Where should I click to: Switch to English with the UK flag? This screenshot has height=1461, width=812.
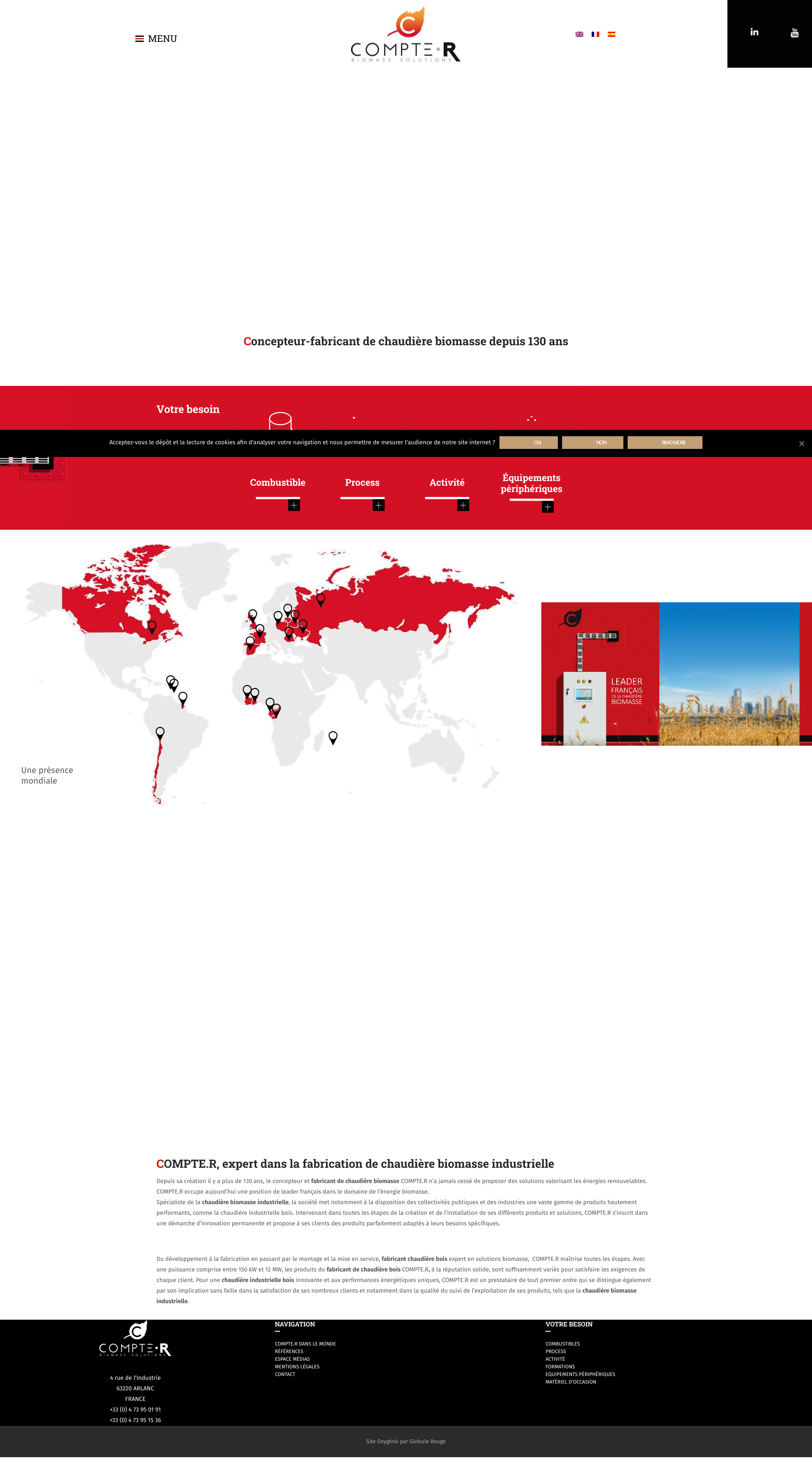pos(579,34)
